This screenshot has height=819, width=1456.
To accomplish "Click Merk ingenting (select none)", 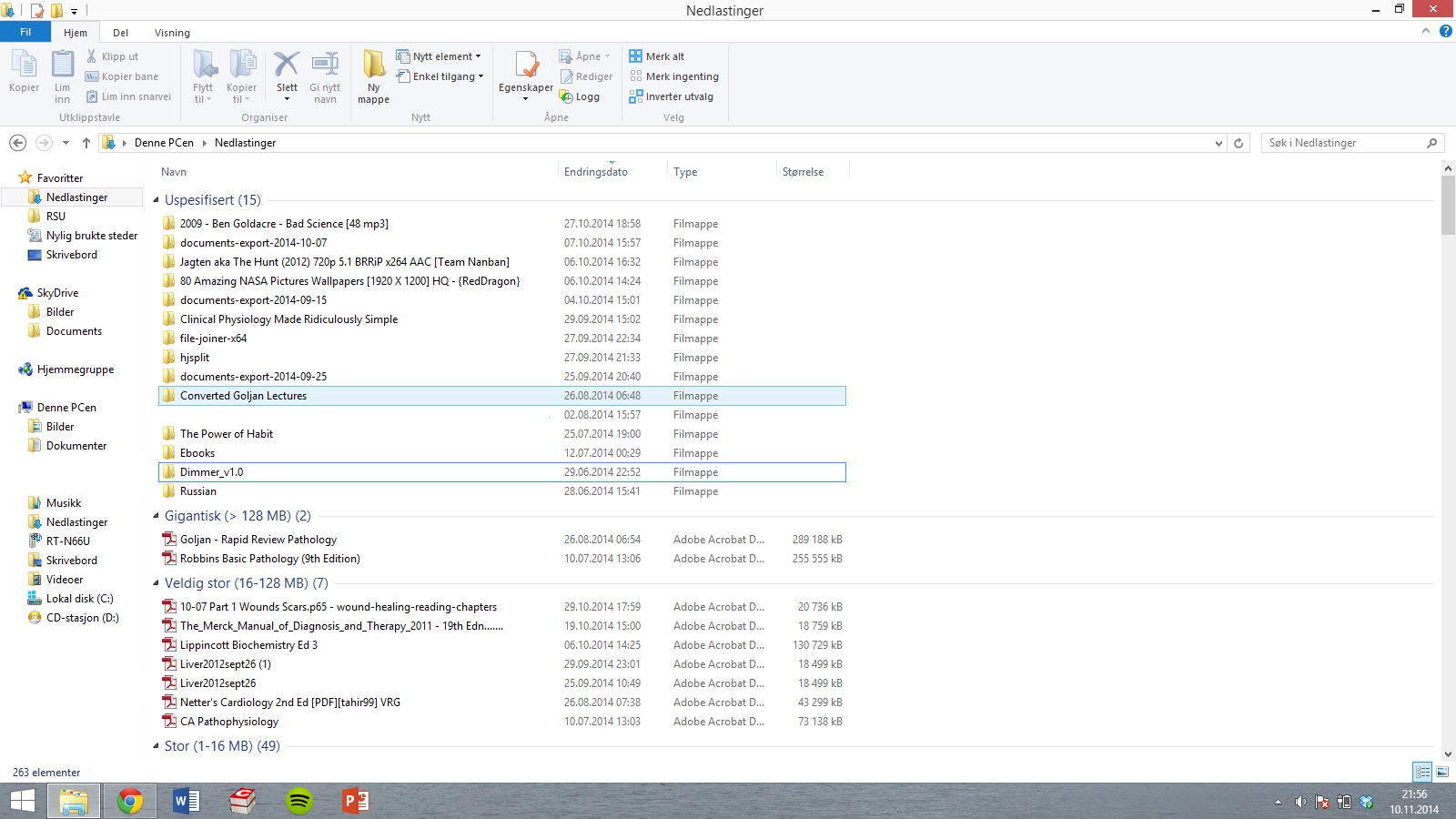I will click(x=673, y=76).
